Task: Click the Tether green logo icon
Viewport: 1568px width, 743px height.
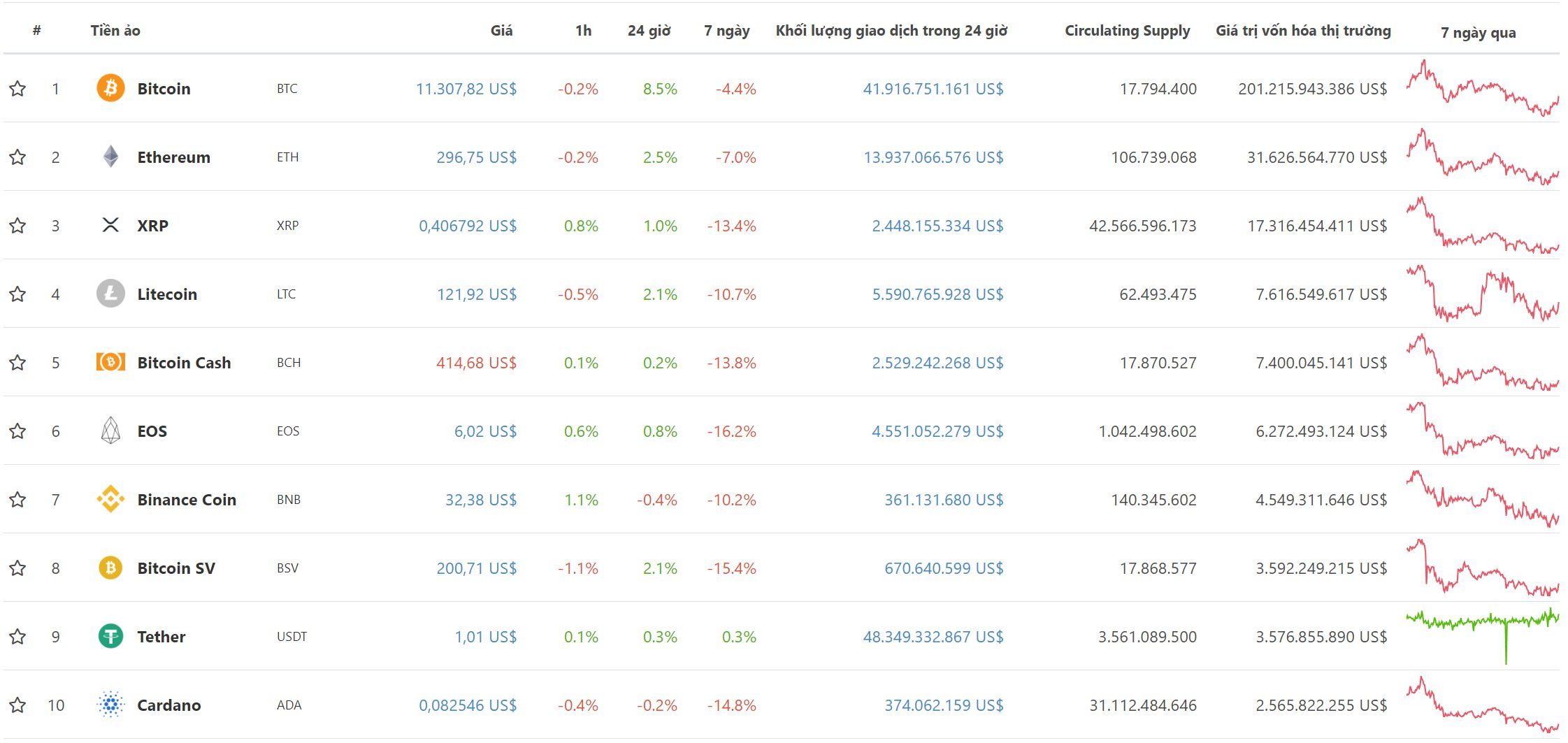Action: pos(110,636)
